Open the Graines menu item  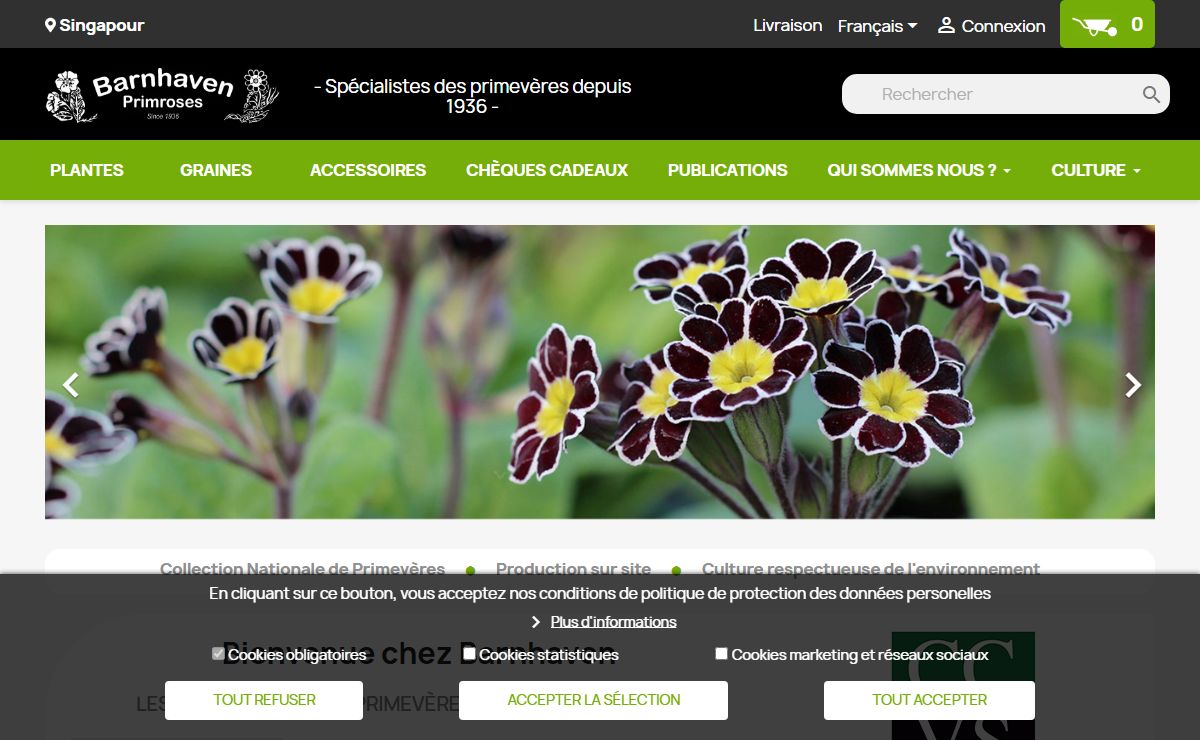216,170
